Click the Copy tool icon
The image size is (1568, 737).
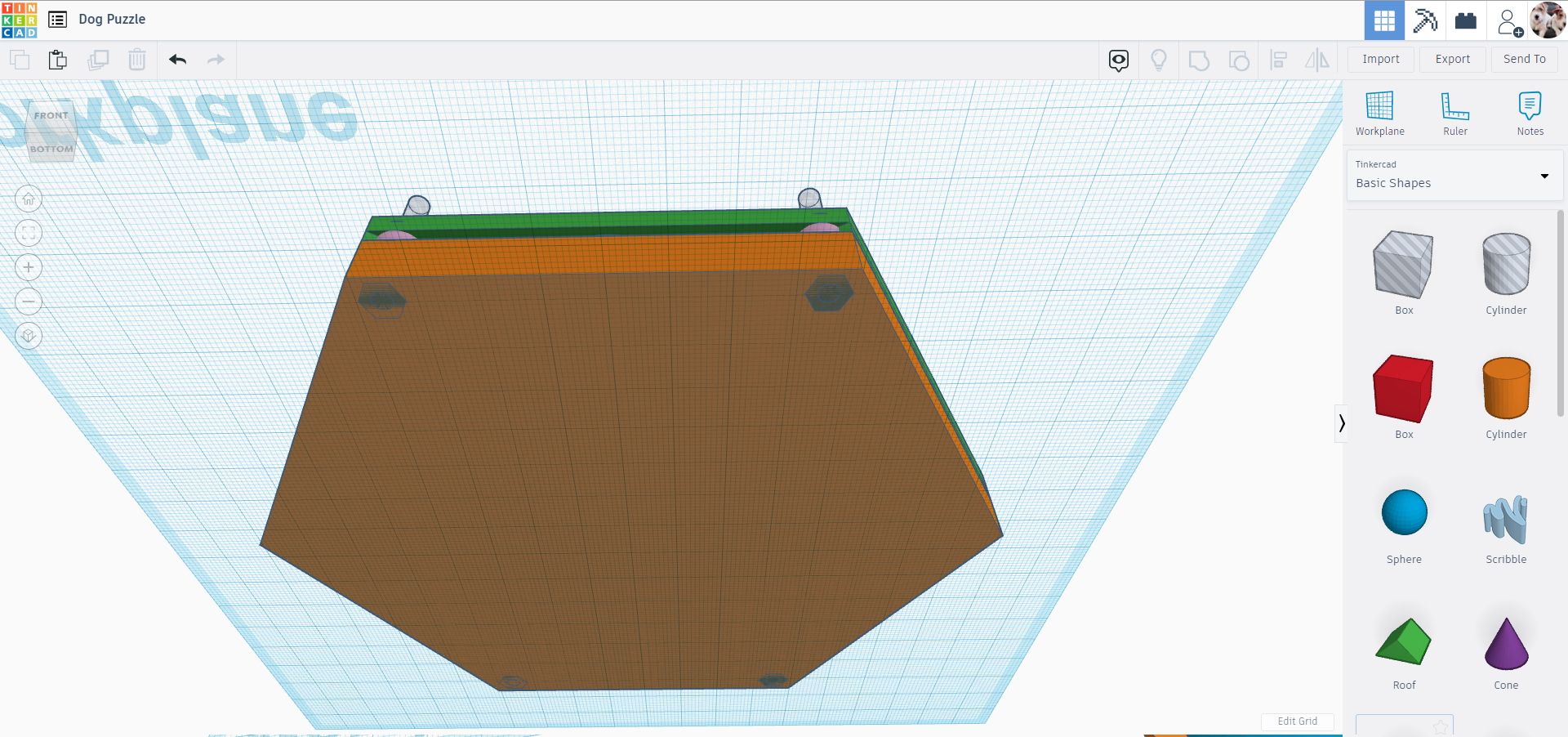(20, 60)
